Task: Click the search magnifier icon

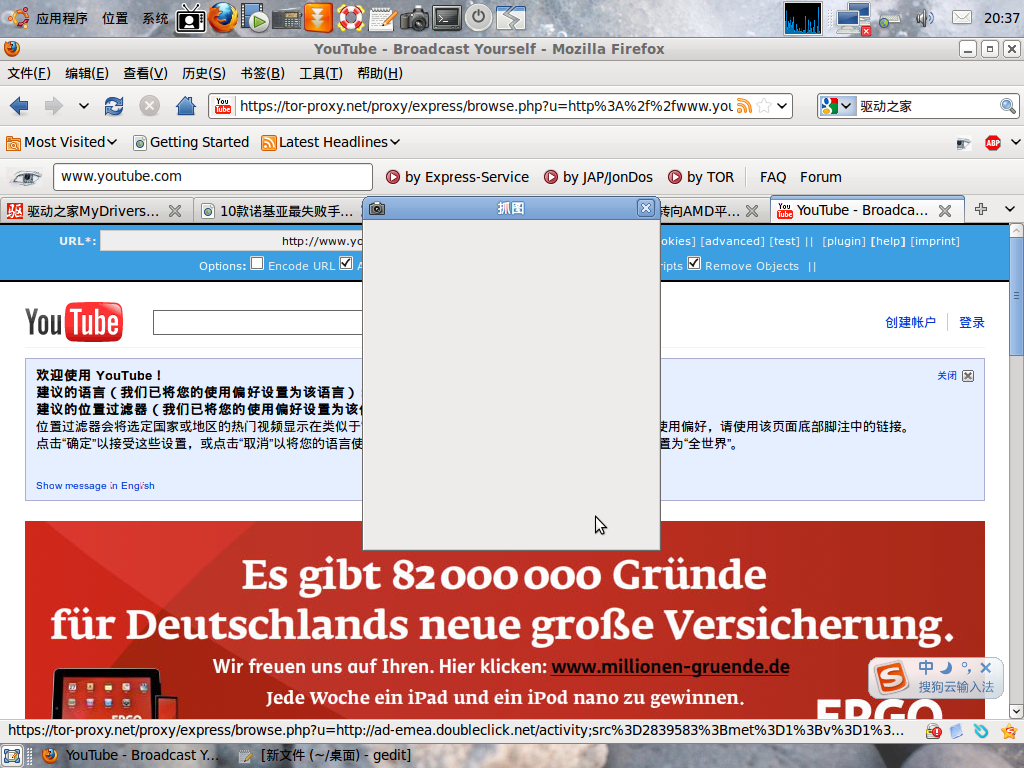Action: coord(1008,106)
